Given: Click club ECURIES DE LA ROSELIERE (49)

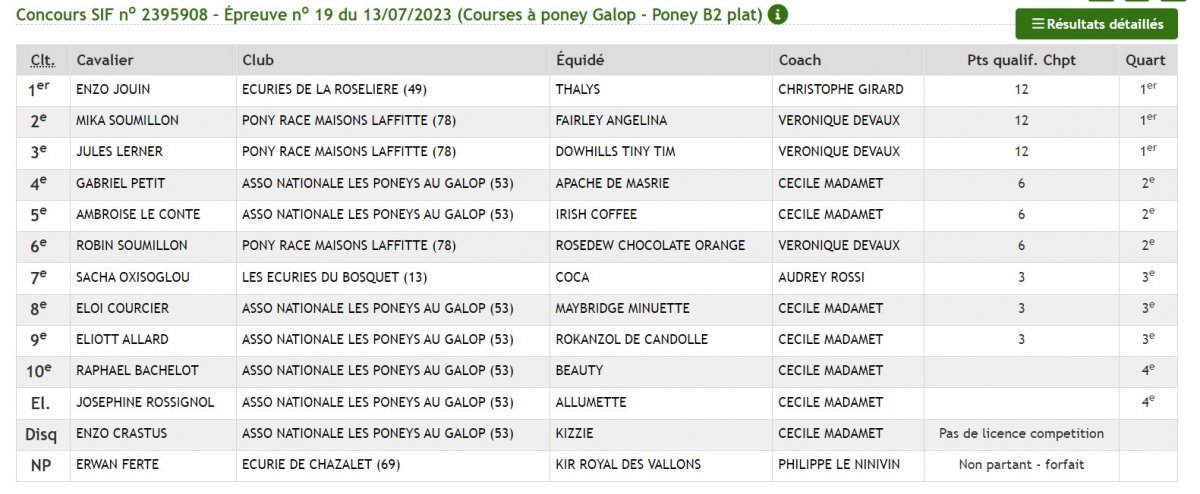Looking at the screenshot, I should tap(335, 89).
